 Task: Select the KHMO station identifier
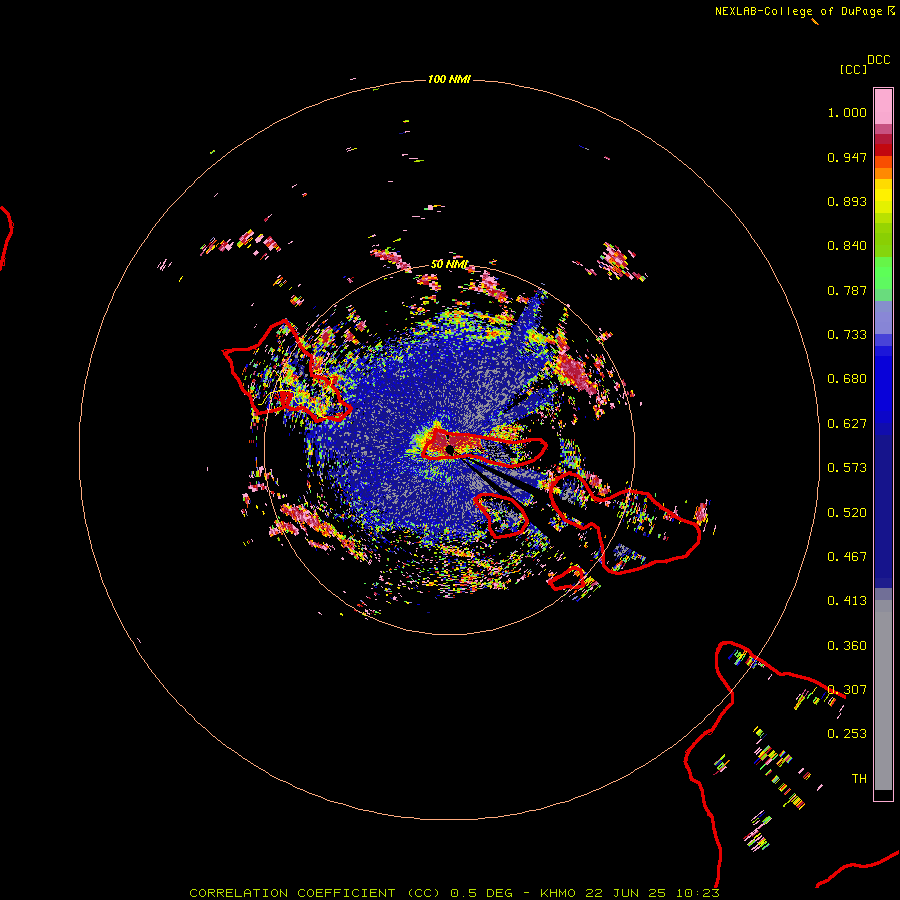[x=557, y=893]
